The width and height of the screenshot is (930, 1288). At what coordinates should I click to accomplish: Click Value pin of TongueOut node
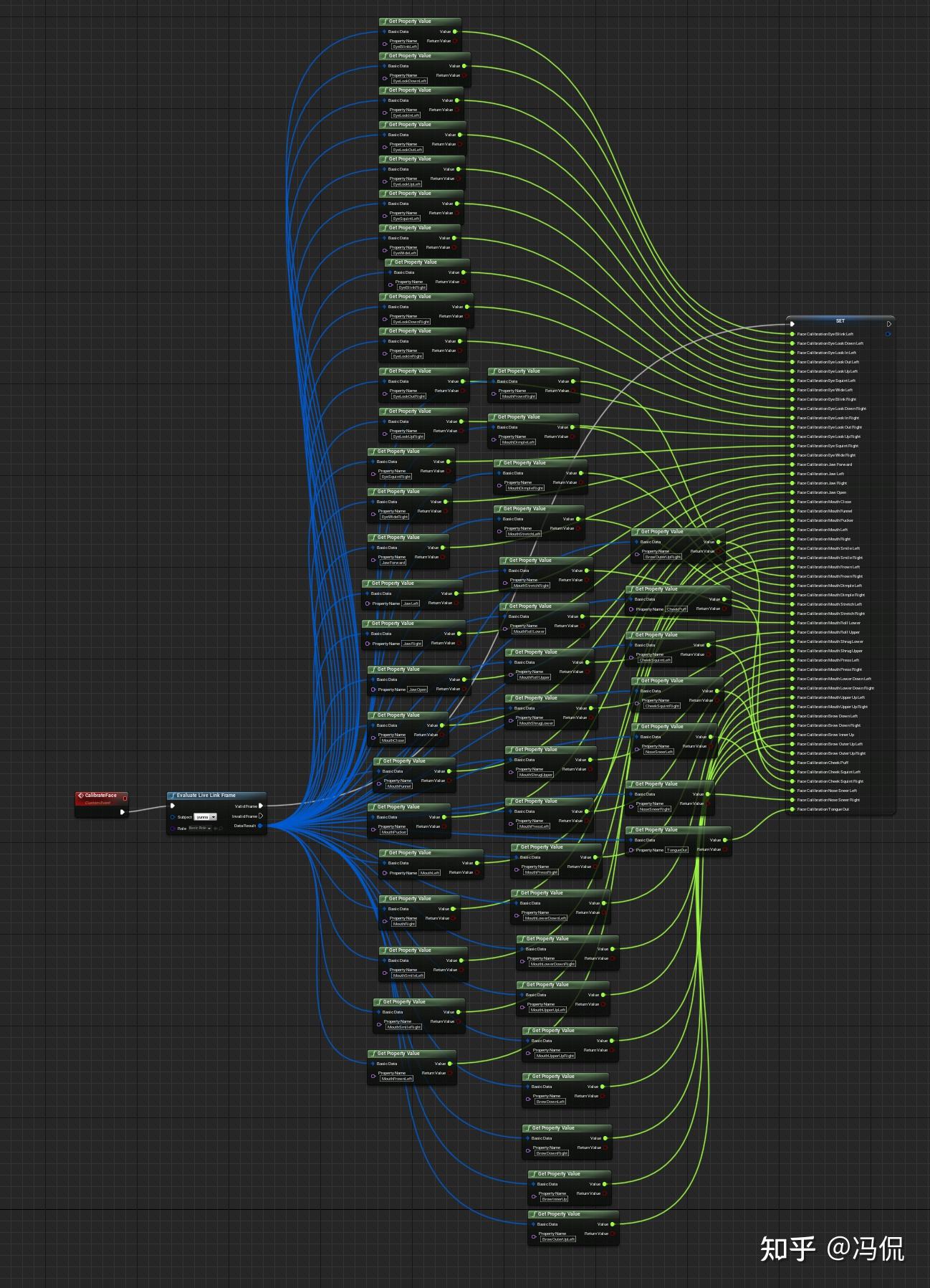pyautogui.click(x=724, y=840)
